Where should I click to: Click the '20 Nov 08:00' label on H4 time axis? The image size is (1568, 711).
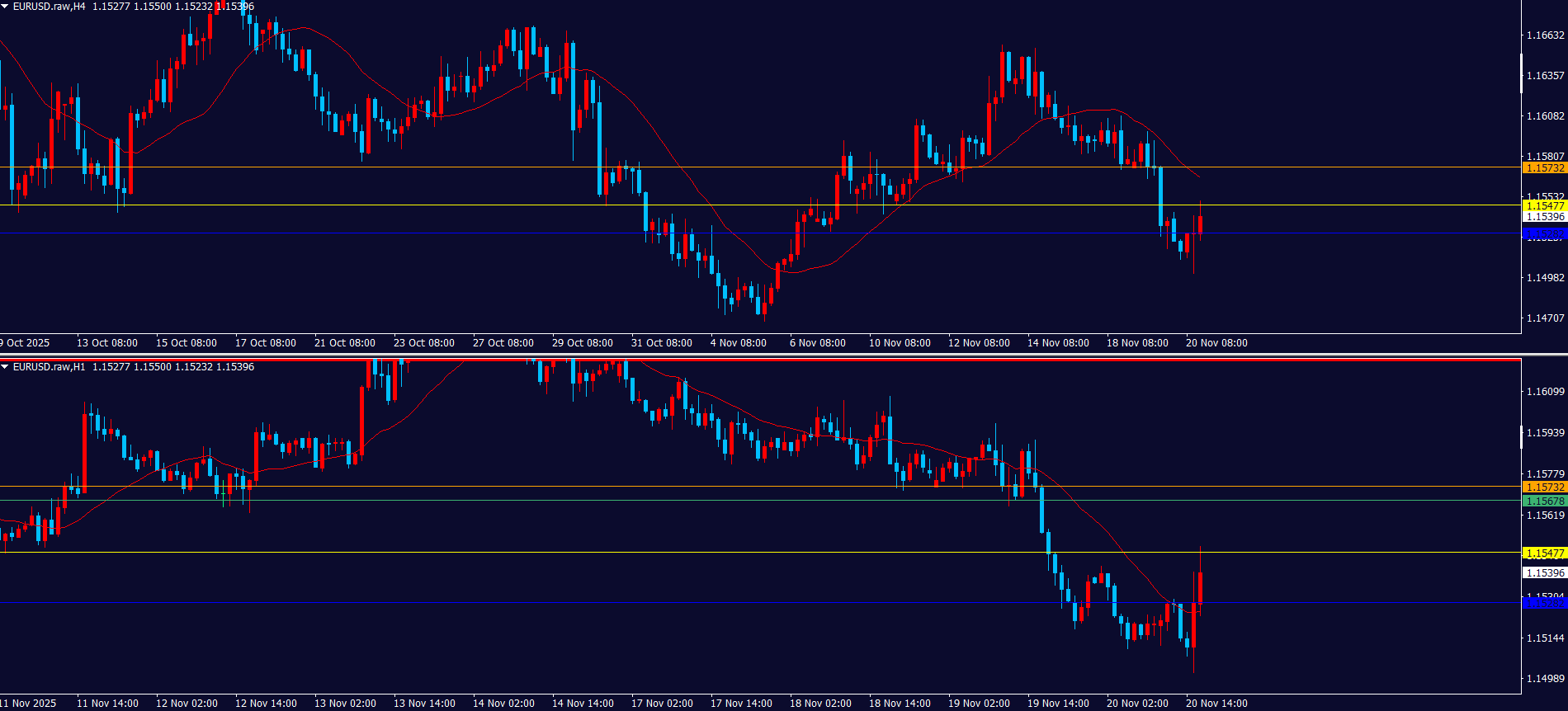point(1216,343)
